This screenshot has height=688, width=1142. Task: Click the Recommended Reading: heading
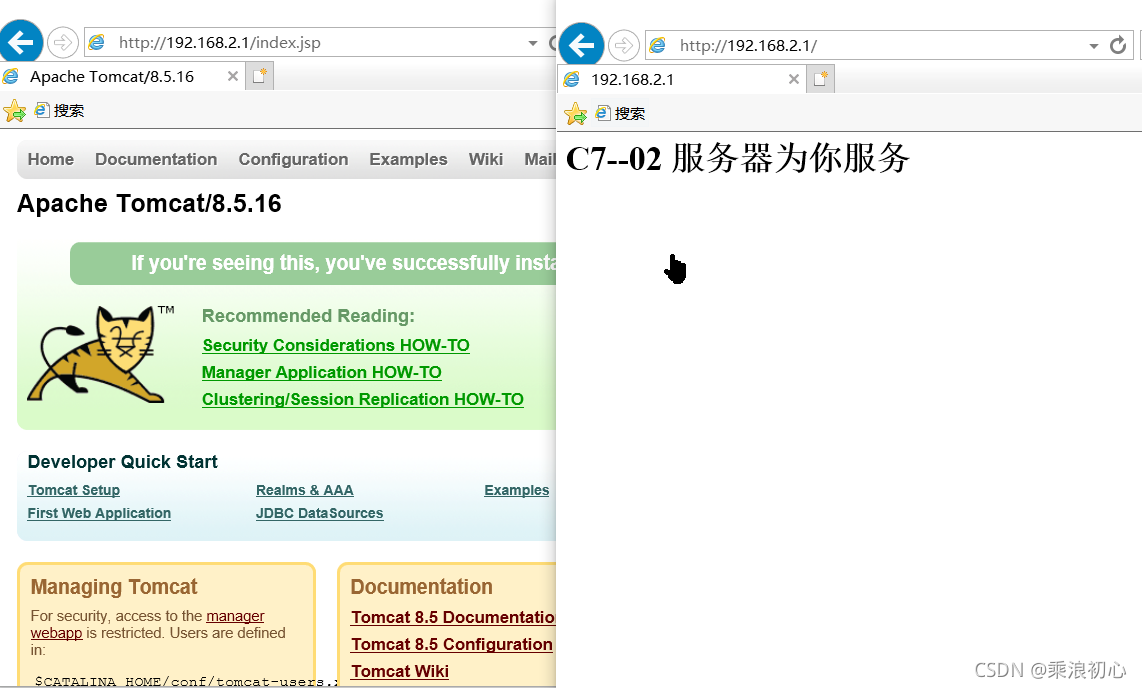tap(308, 316)
